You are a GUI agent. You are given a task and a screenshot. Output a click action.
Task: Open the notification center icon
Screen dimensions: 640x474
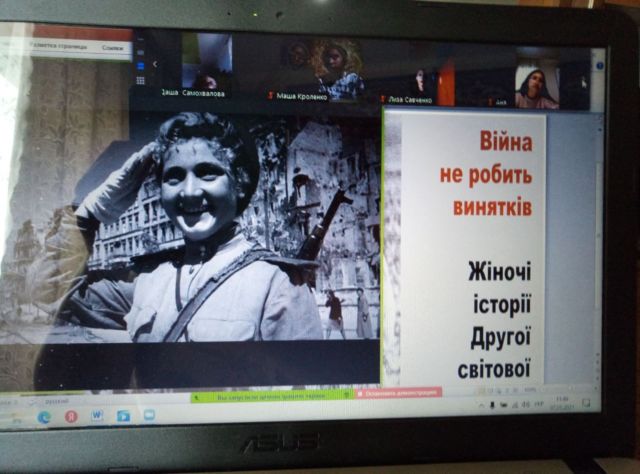click(587, 403)
